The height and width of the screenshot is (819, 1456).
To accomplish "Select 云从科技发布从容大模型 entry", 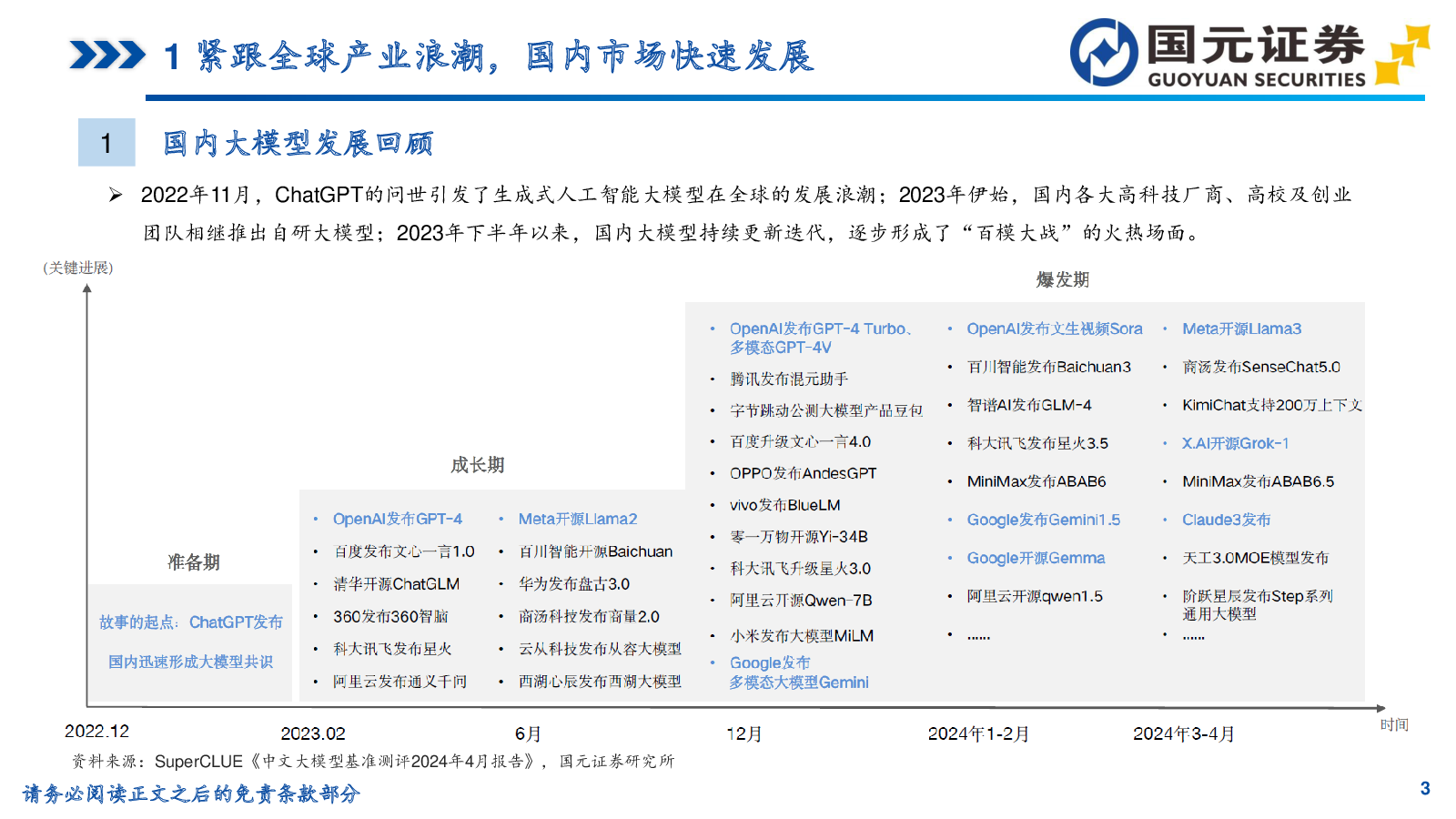I will tap(600, 649).
